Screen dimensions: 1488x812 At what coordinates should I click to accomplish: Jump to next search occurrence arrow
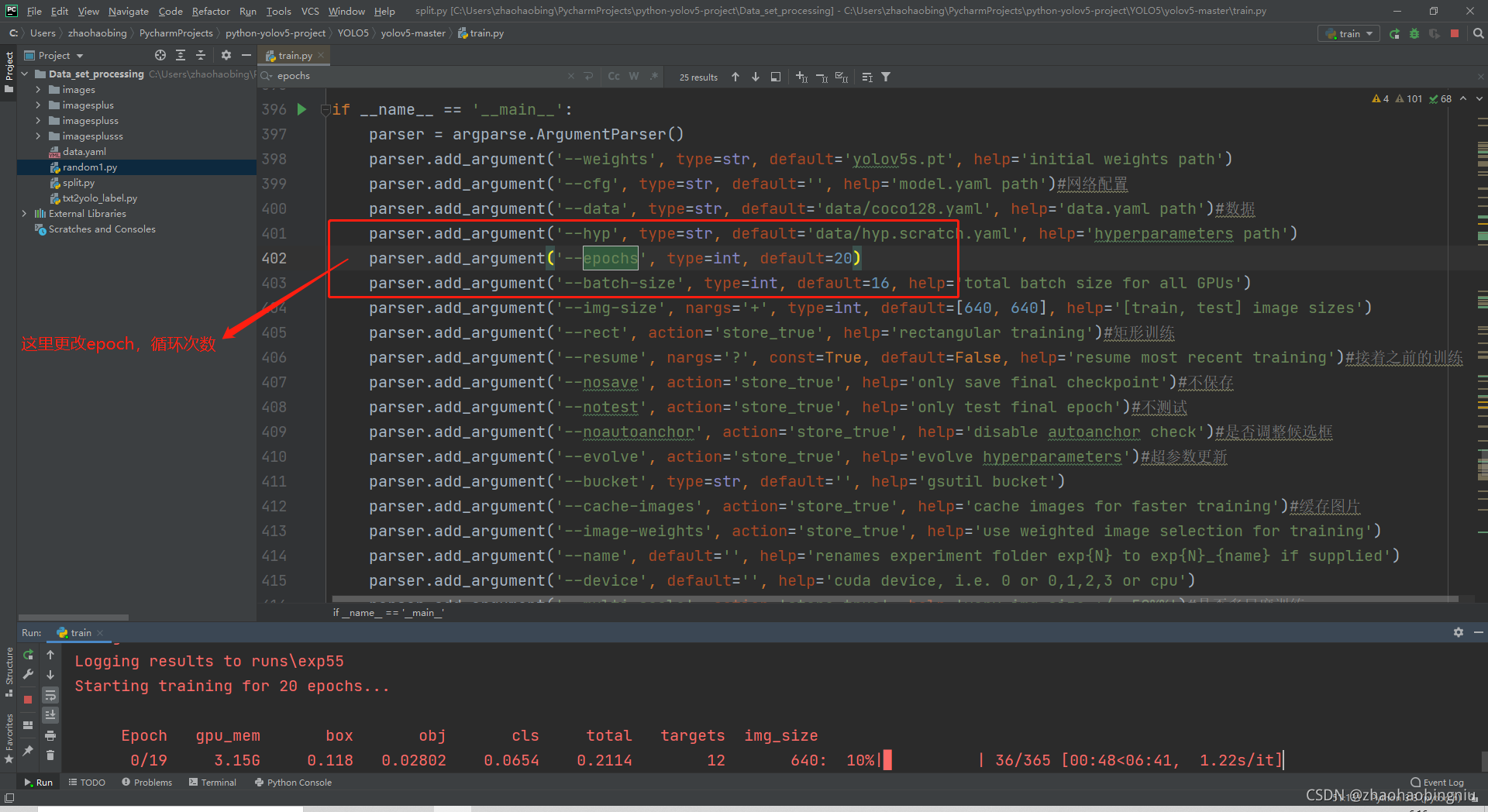point(756,77)
